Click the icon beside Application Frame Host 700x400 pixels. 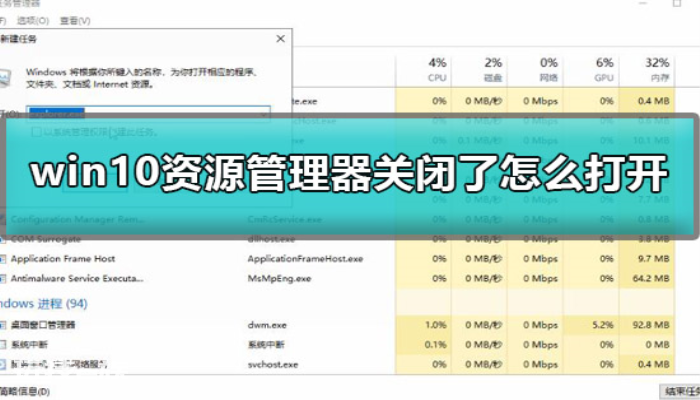tap(3, 258)
